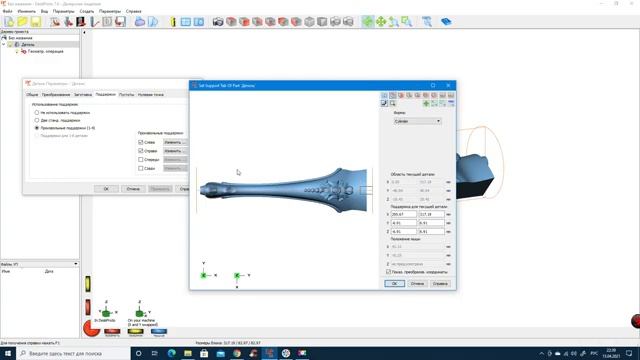Select the green rotate-view mouse tool

(x=367, y=22)
